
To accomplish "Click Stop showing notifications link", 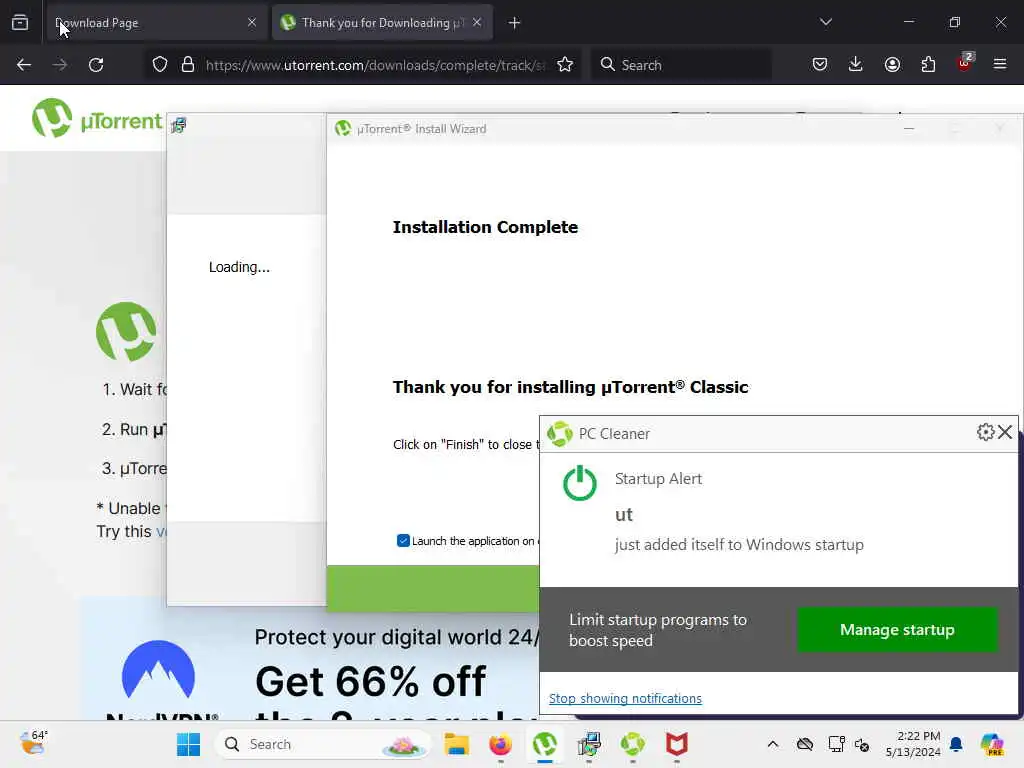I will coord(625,699).
